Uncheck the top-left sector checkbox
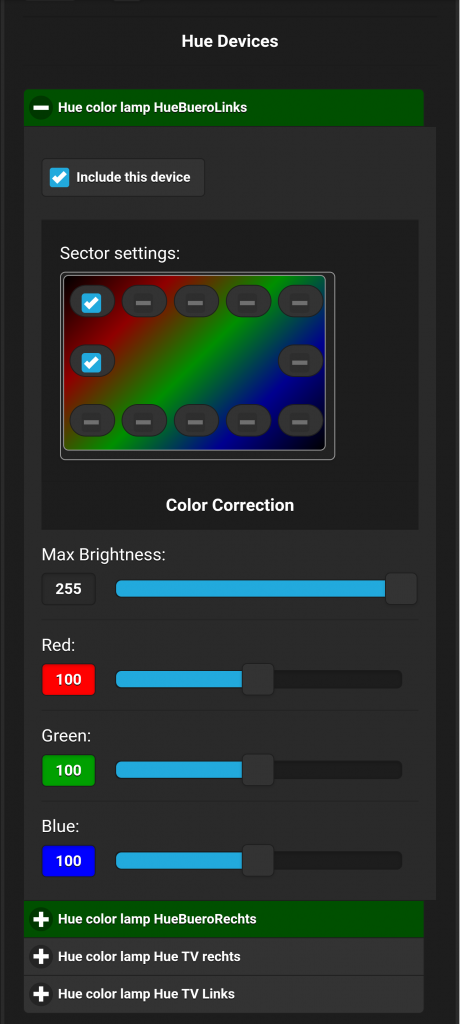Image resolution: width=460 pixels, height=1024 pixels. click(x=91, y=302)
